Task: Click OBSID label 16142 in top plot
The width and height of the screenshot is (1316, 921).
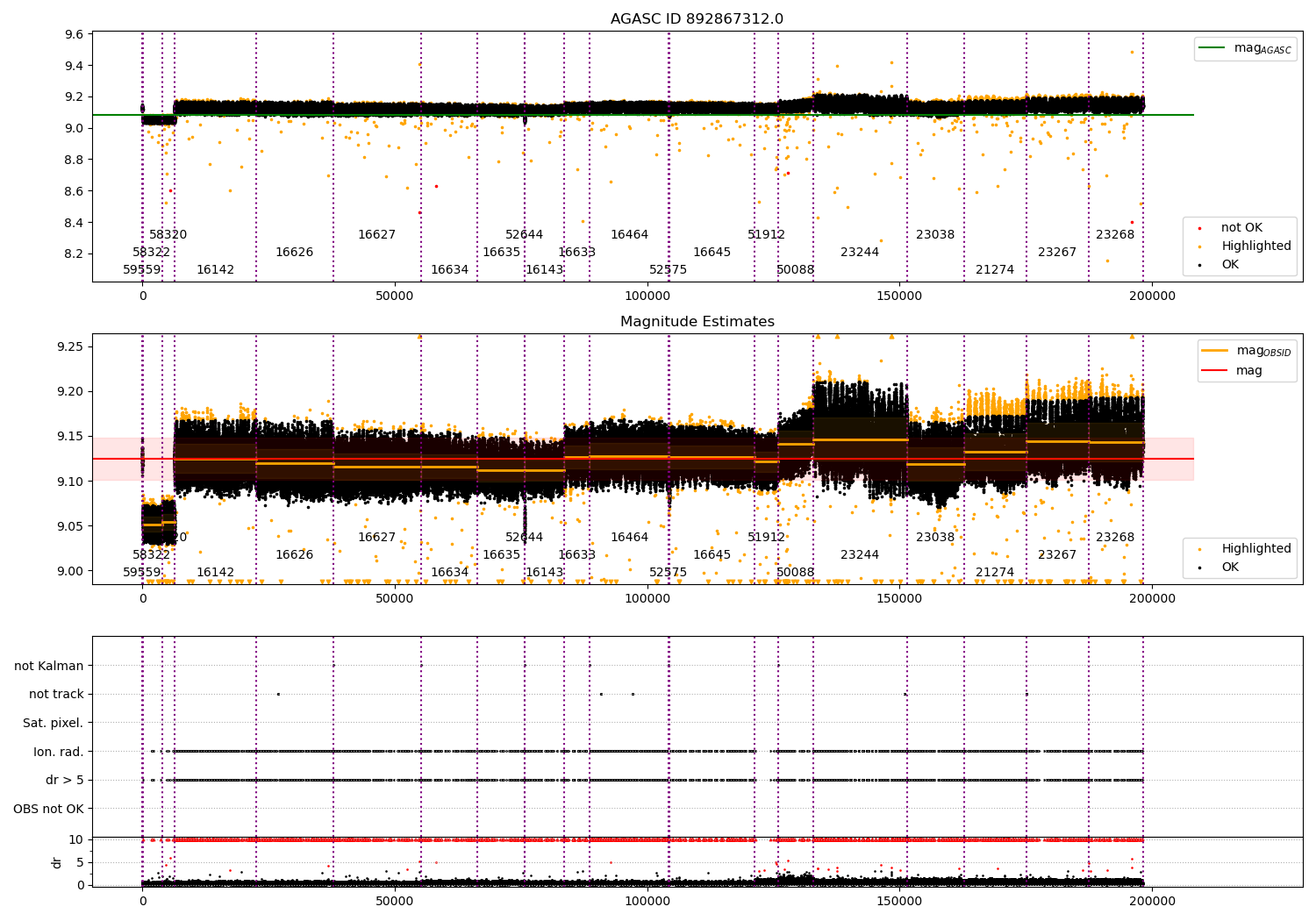Action: [215, 270]
